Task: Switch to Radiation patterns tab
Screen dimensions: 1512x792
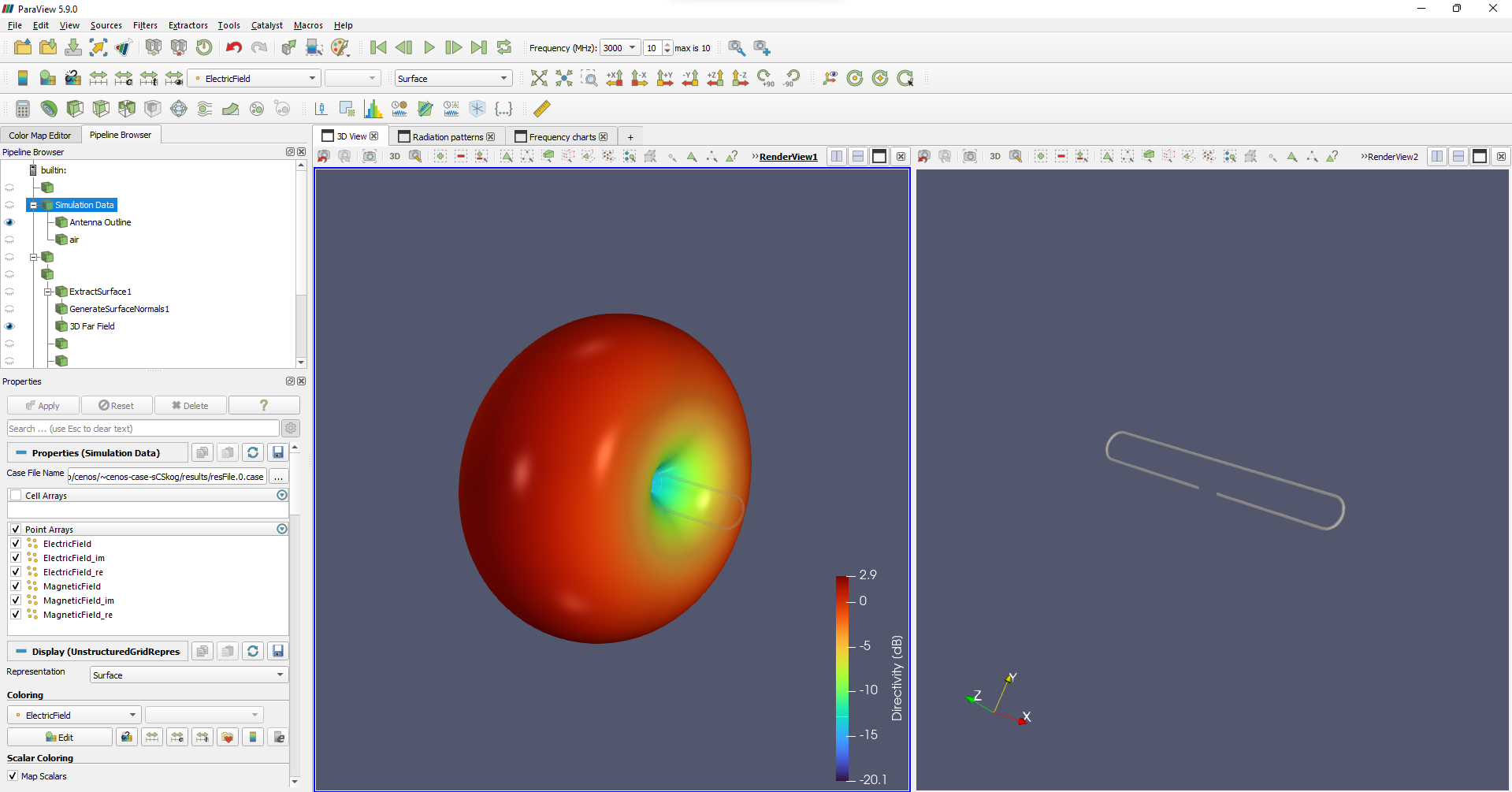Action: pos(447,136)
